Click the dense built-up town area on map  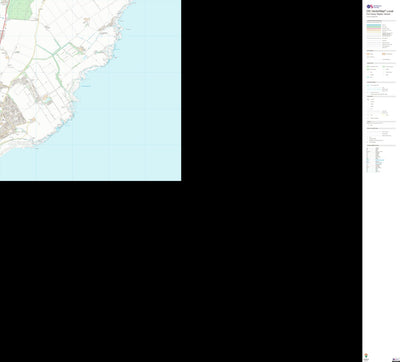click(11, 117)
